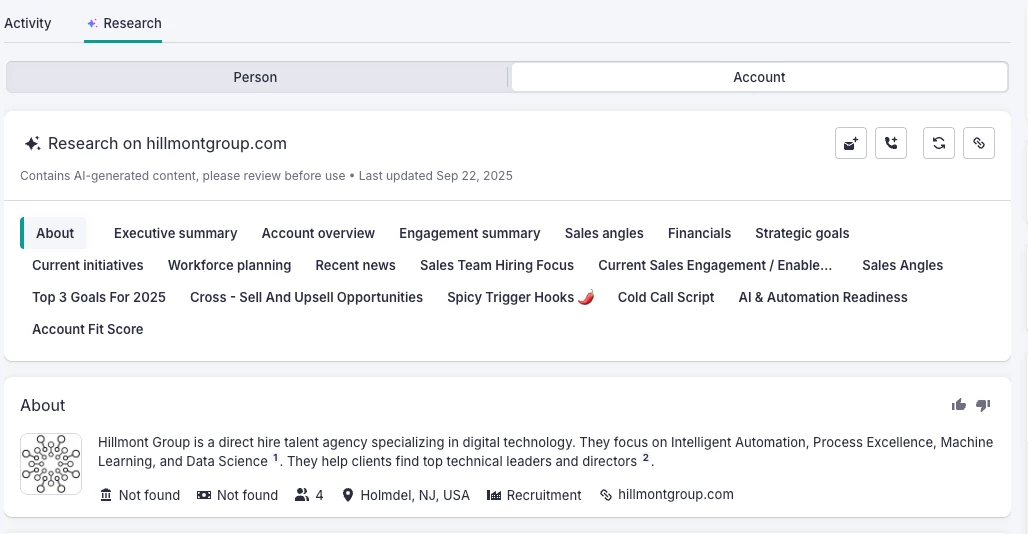Image resolution: width=1028 pixels, height=534 pixels.
Task: Click the 'Not found' text beside the money icon
Action: click(x=247, y=495)
